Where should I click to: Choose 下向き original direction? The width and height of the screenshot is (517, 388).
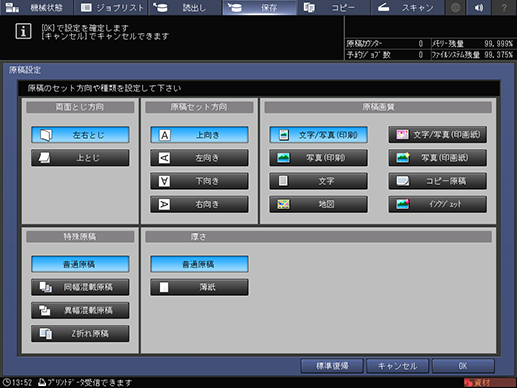[x=199, y=181]
